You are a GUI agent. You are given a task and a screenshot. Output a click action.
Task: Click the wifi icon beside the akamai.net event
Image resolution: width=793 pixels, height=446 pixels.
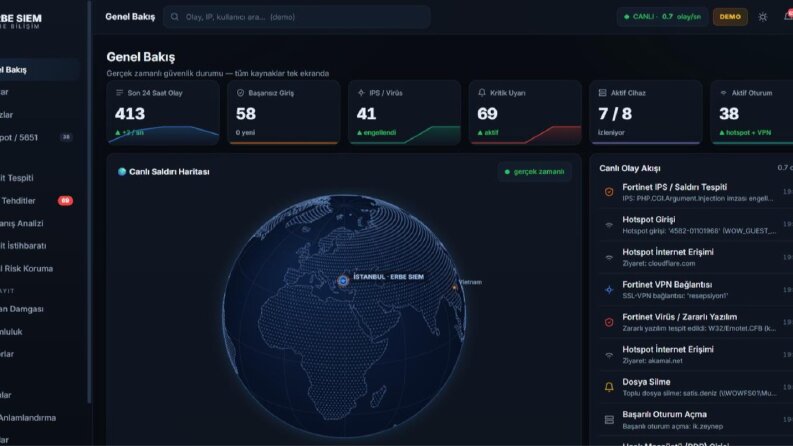609,354
